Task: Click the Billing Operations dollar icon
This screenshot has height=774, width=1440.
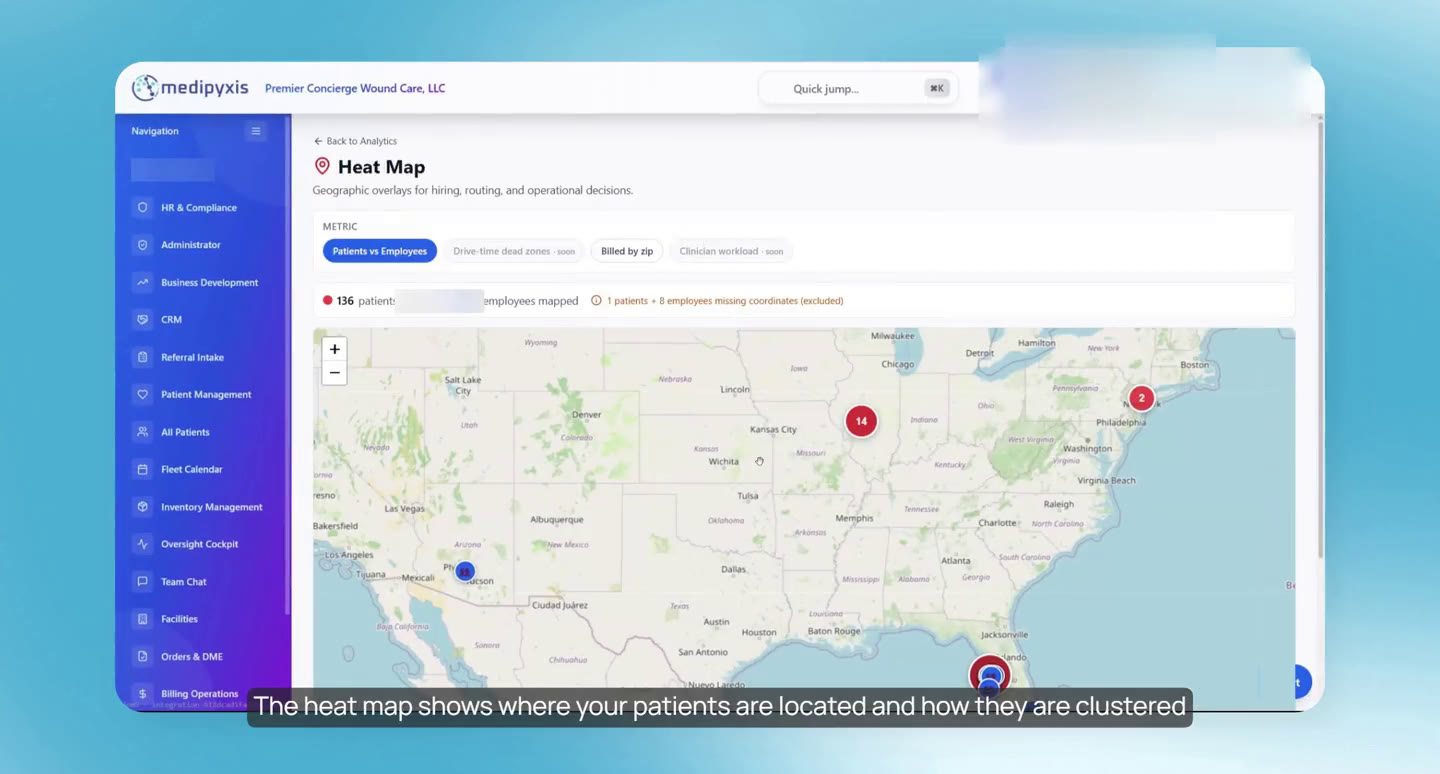Action: click(x=143, y=694)
